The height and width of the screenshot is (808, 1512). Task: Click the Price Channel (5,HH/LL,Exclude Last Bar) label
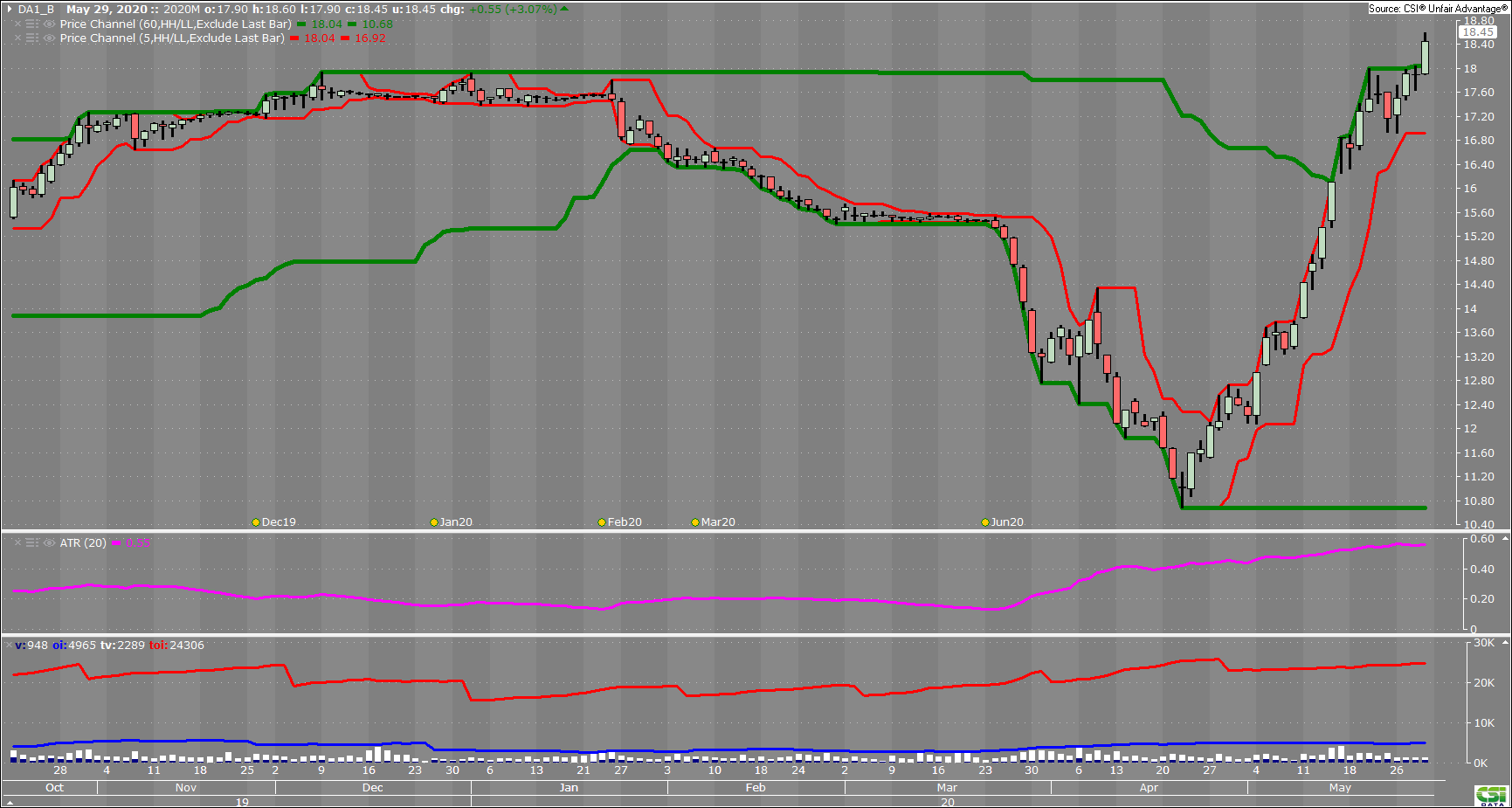172,38
